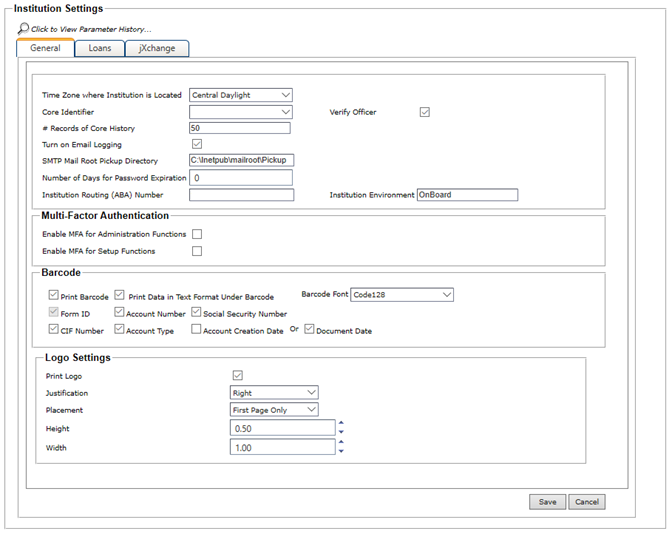The height and width of the screenshot is (534, 672).
Task: Uncheck the Social Security Number checkbox
Action: [x=196, y=313]
